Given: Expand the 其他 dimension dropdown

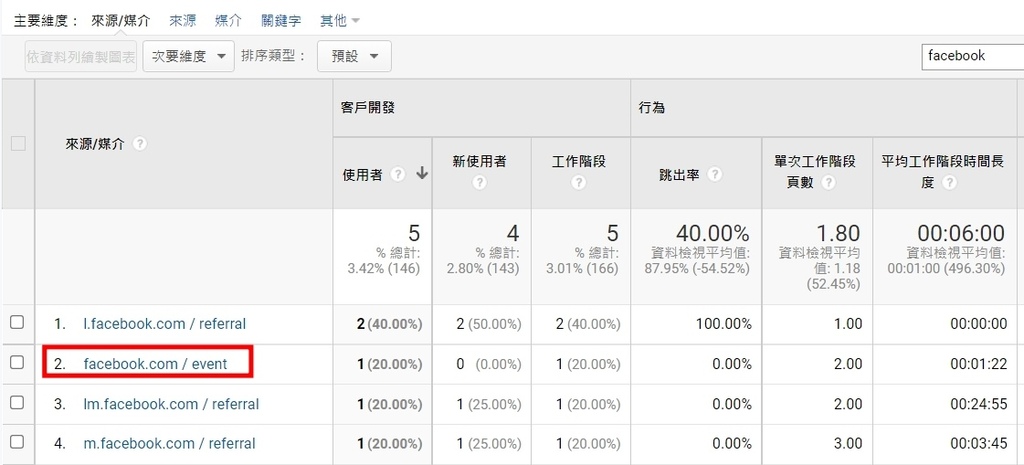Looking at the screenshot, I should pyautogui.click(x=340, y=21).
